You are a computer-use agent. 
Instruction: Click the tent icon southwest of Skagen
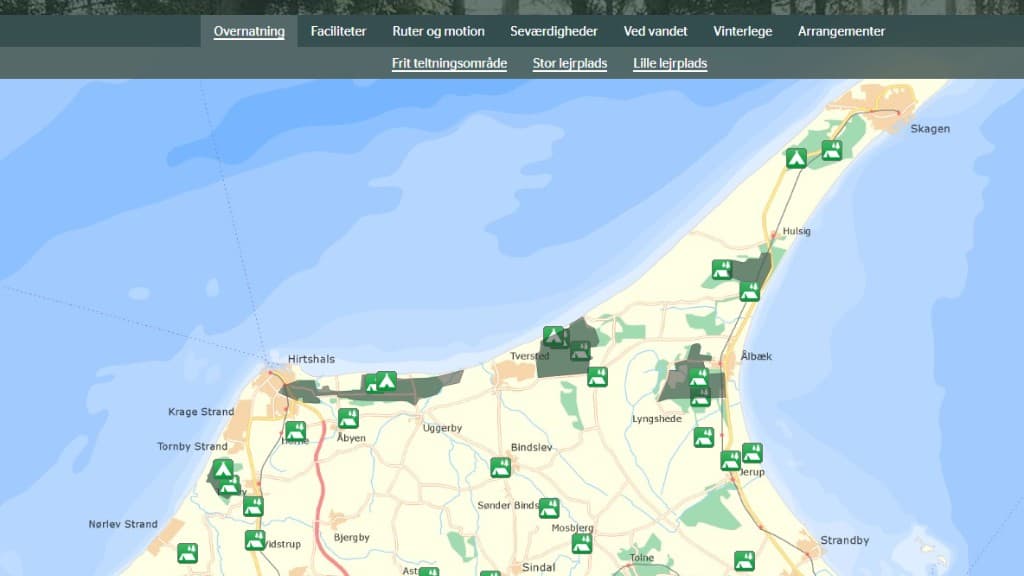[x=796, y=158]
